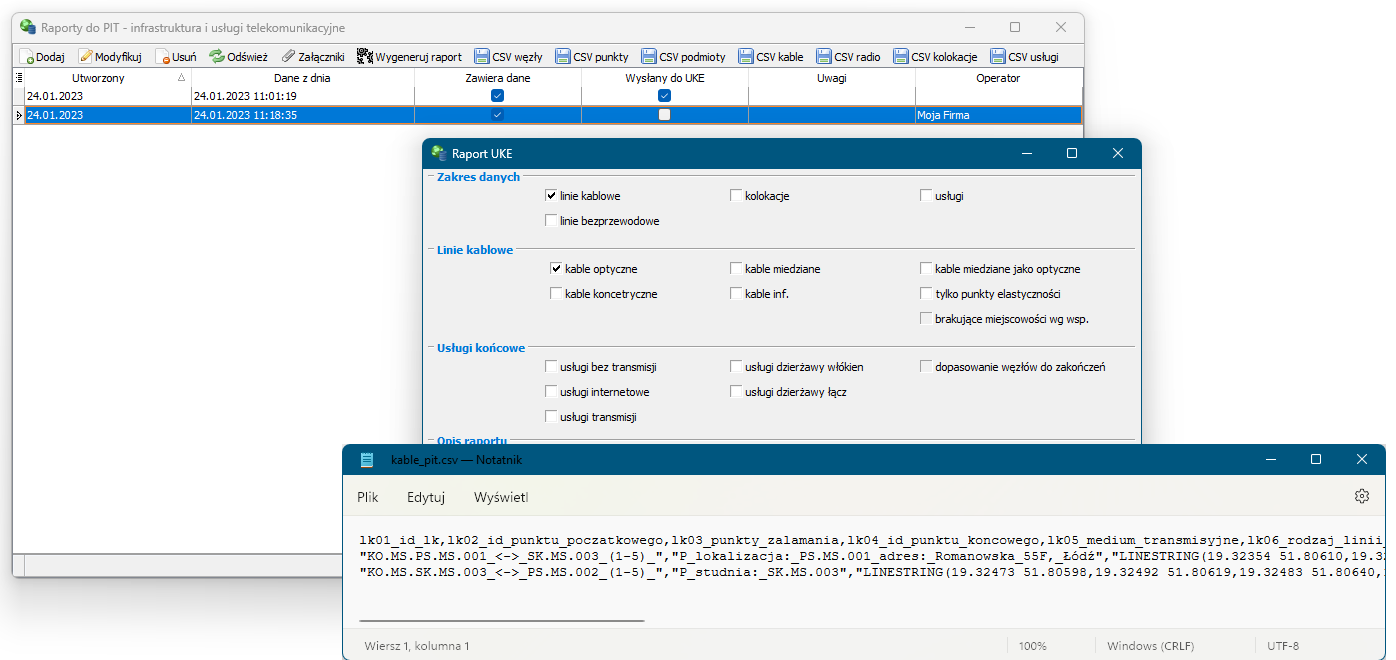Click the Zawiera dane column header
This screenshot has height=660, width=1396.
(497, 77)
